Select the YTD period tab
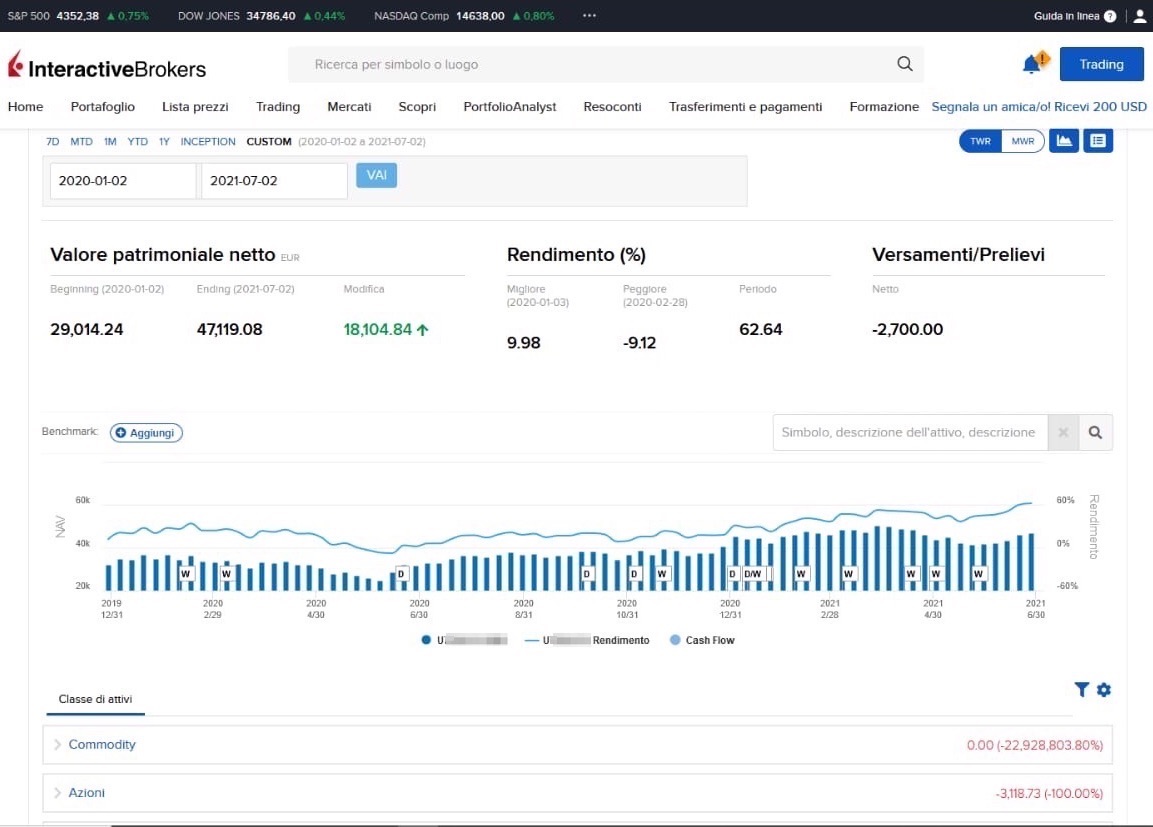Screen dimensions: 1153x827 (138, 142)
